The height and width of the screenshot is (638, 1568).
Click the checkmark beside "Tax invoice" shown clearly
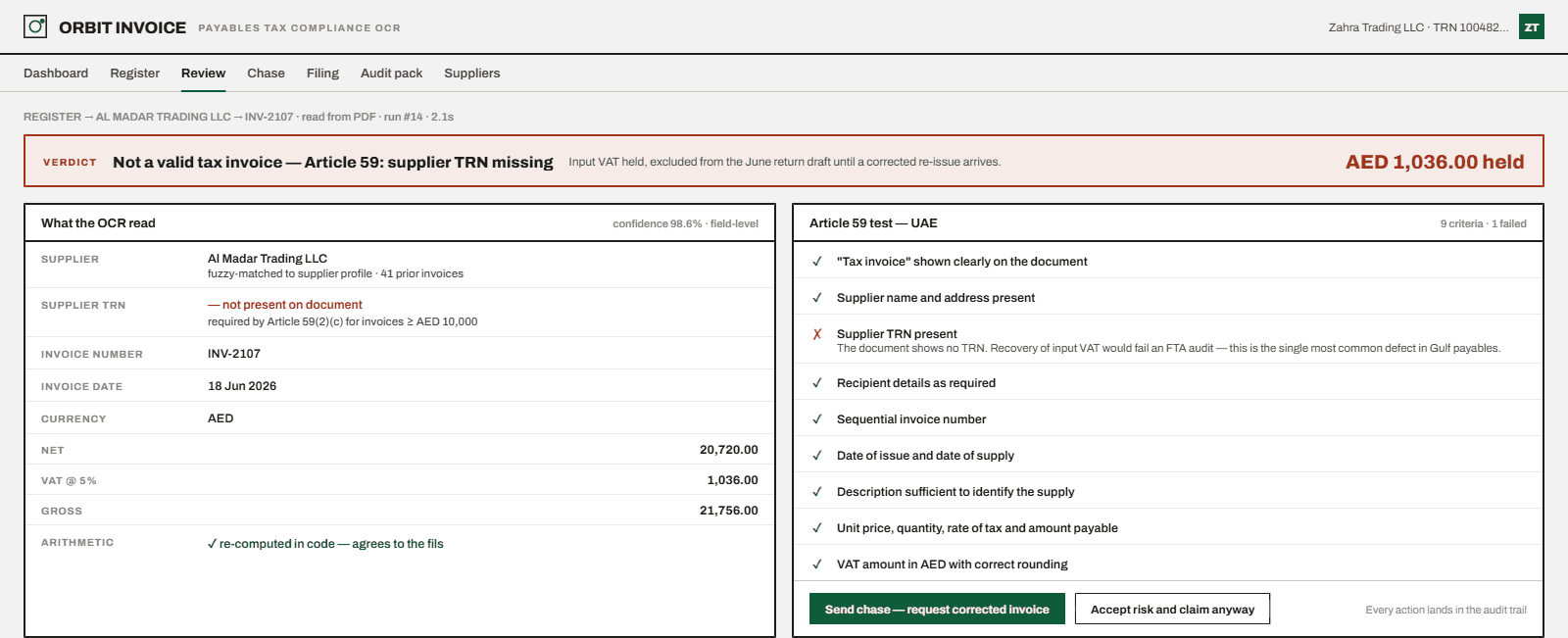tap(817, 262)
